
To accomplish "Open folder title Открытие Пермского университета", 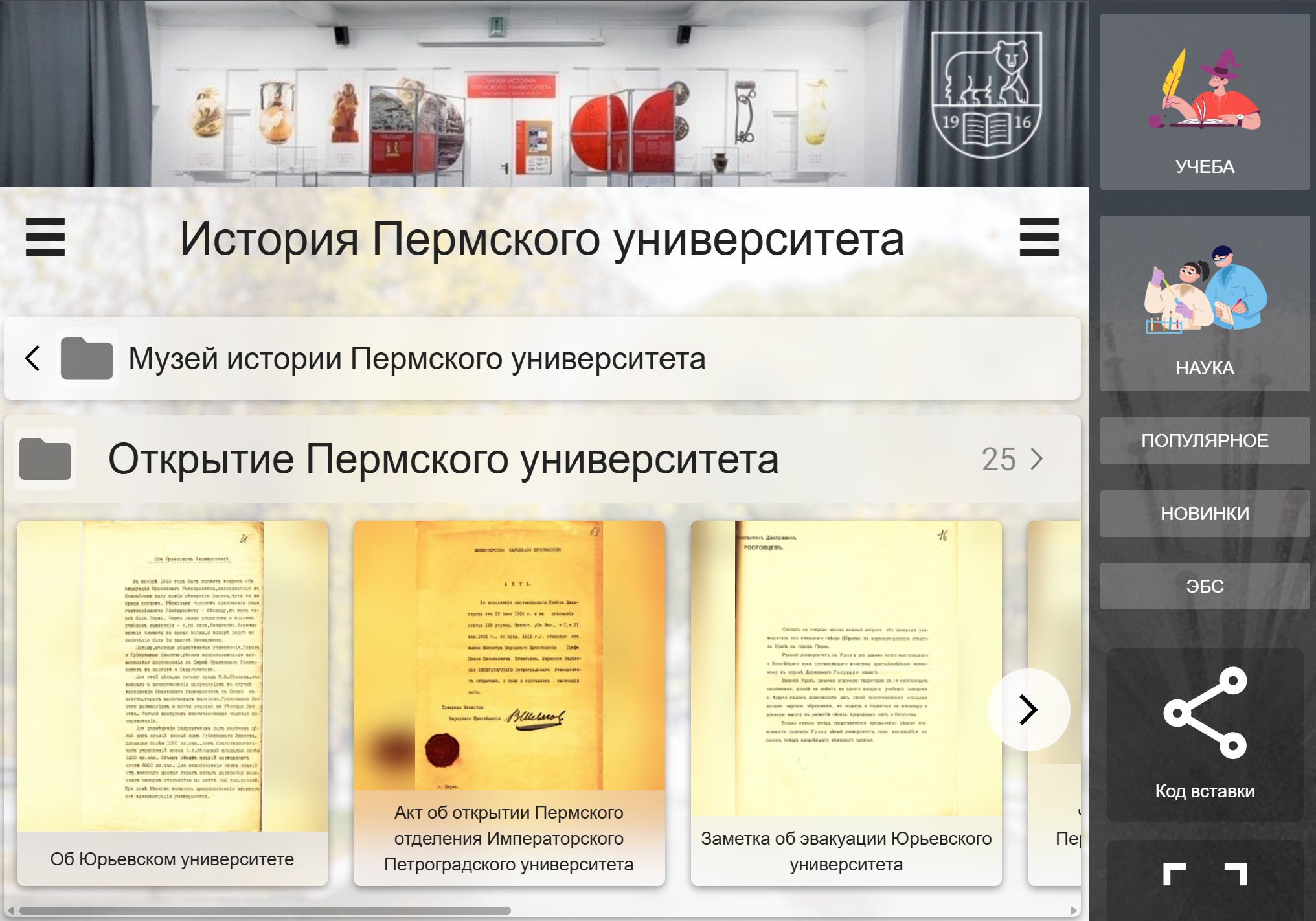I will click(444, 459).
